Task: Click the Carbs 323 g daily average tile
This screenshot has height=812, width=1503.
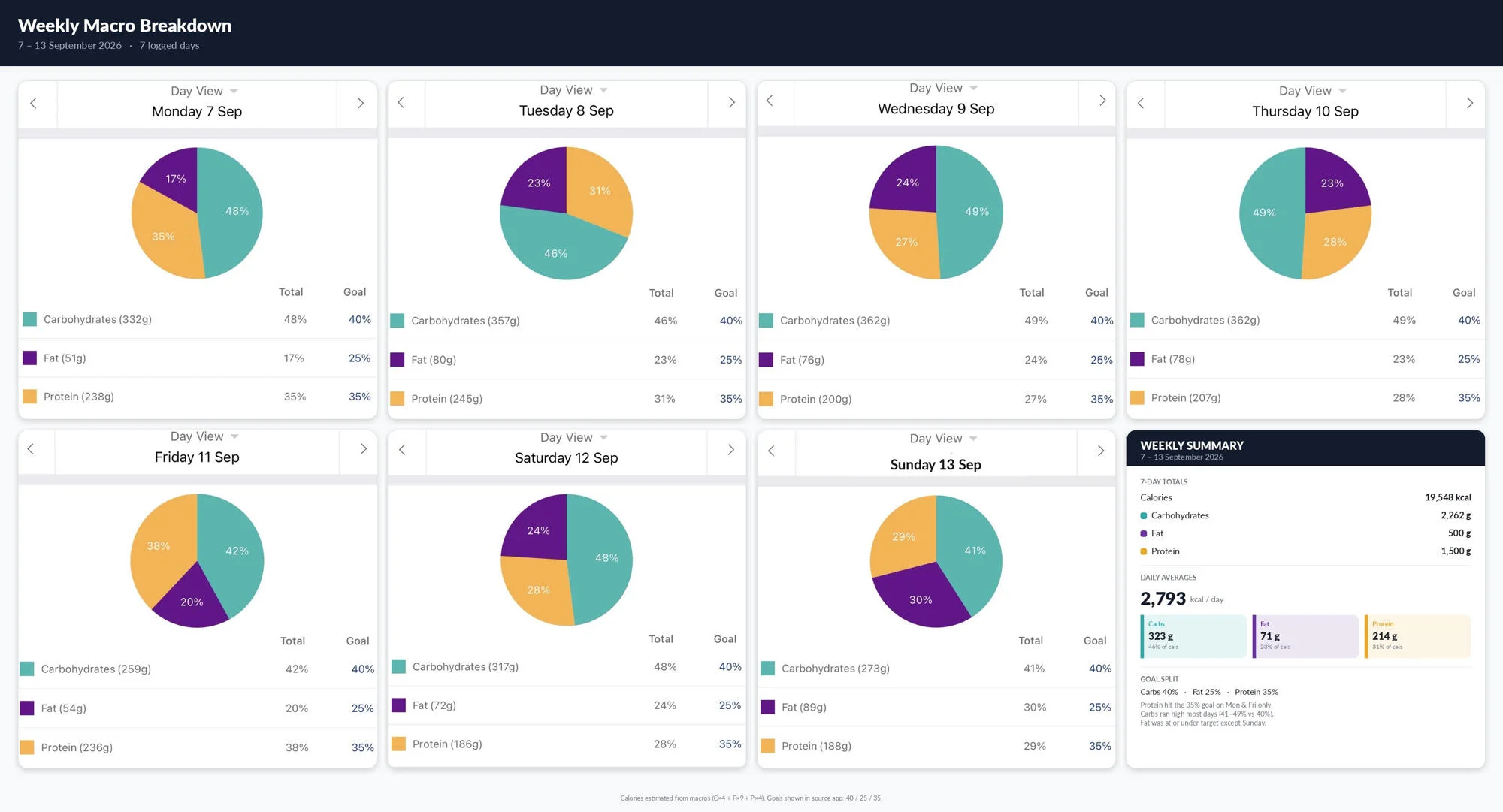Action: [x=1193, y=636]
